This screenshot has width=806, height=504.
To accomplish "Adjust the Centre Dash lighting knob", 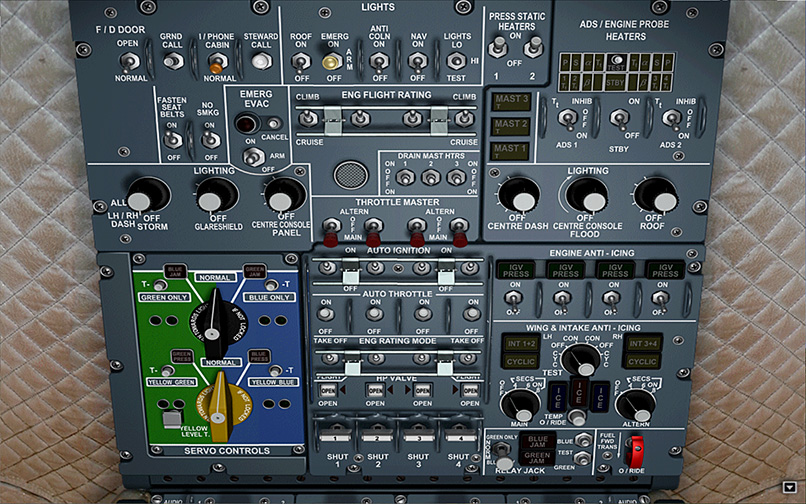I will tap(517, 194).
